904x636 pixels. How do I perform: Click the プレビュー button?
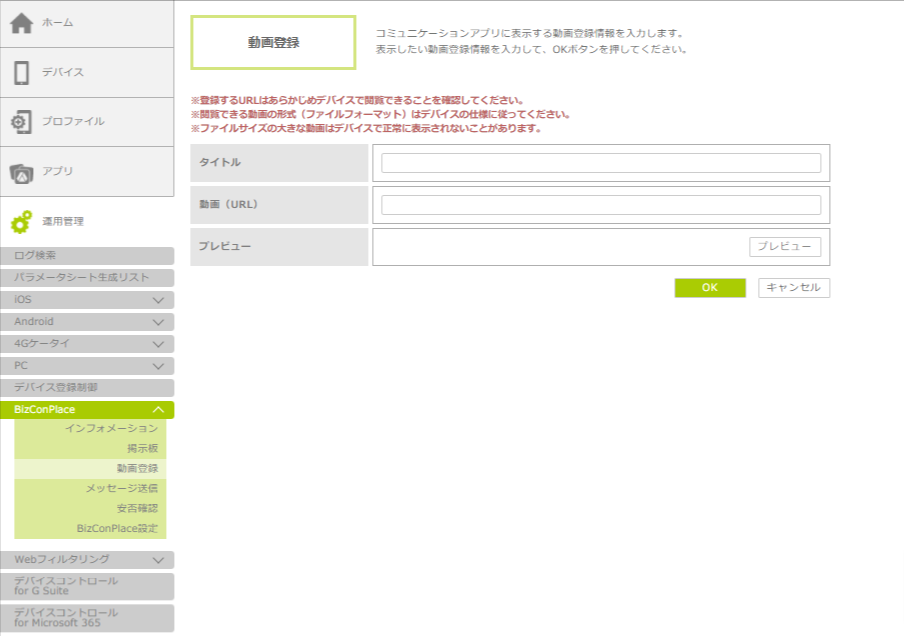[784, 247]
